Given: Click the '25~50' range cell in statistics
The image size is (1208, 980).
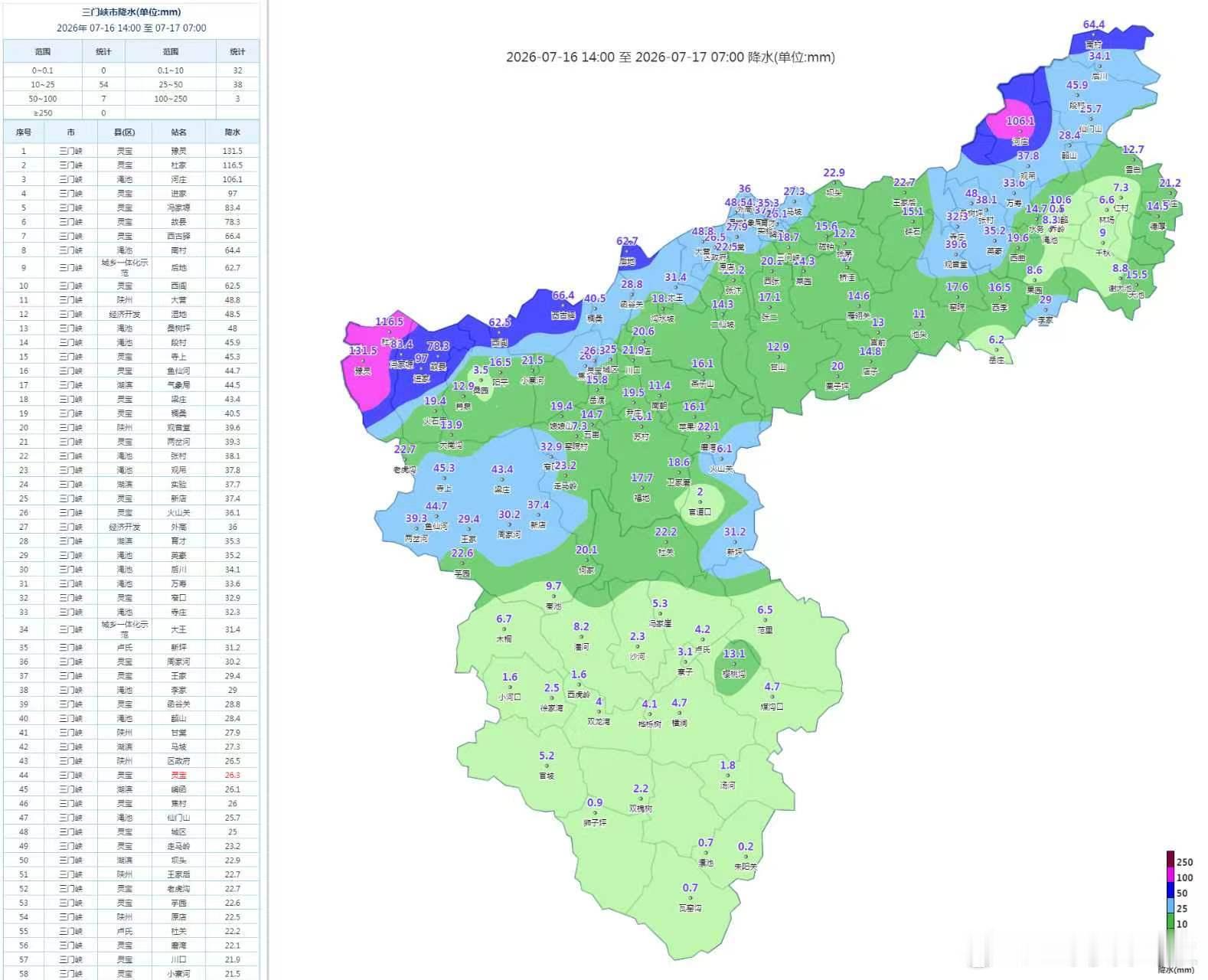Looking at the screenshot, I should tap(171, 84).
